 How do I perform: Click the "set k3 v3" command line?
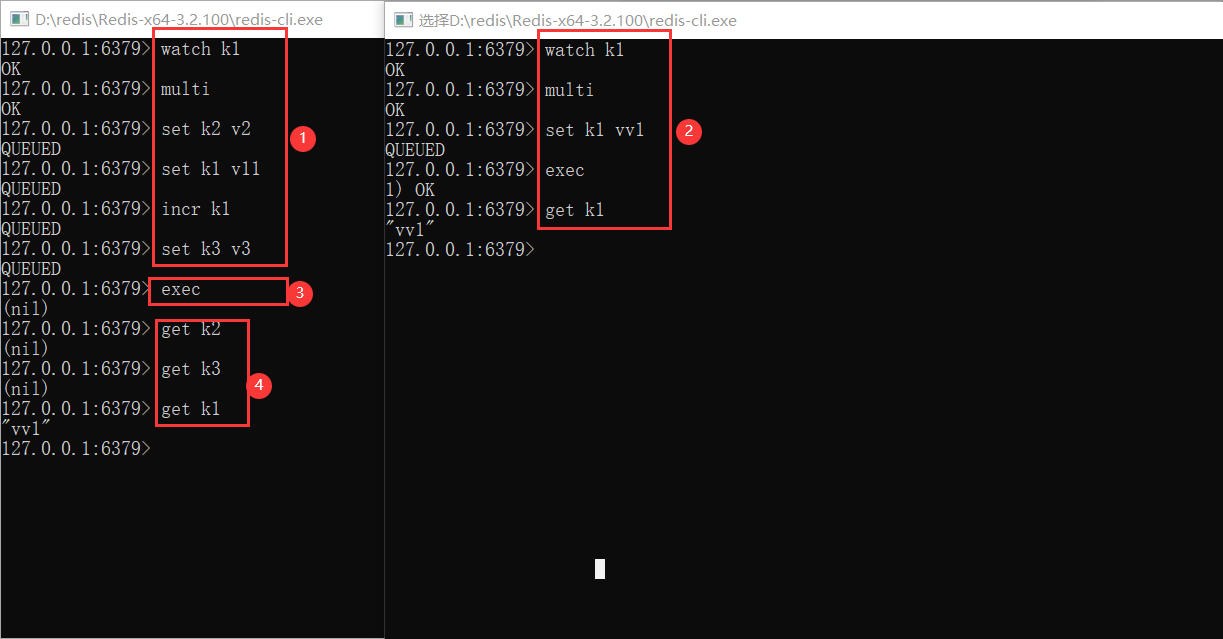click(x=205, y=249)
